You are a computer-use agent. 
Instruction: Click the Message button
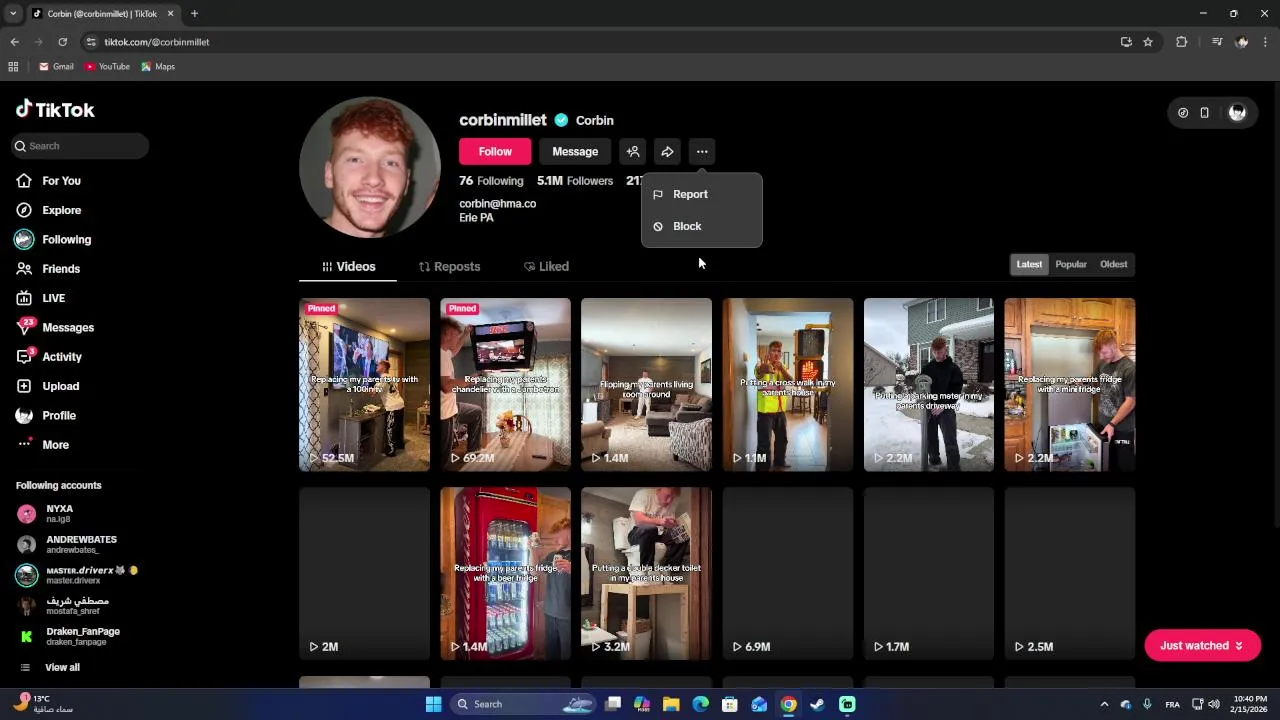click(x=575, y=152)
